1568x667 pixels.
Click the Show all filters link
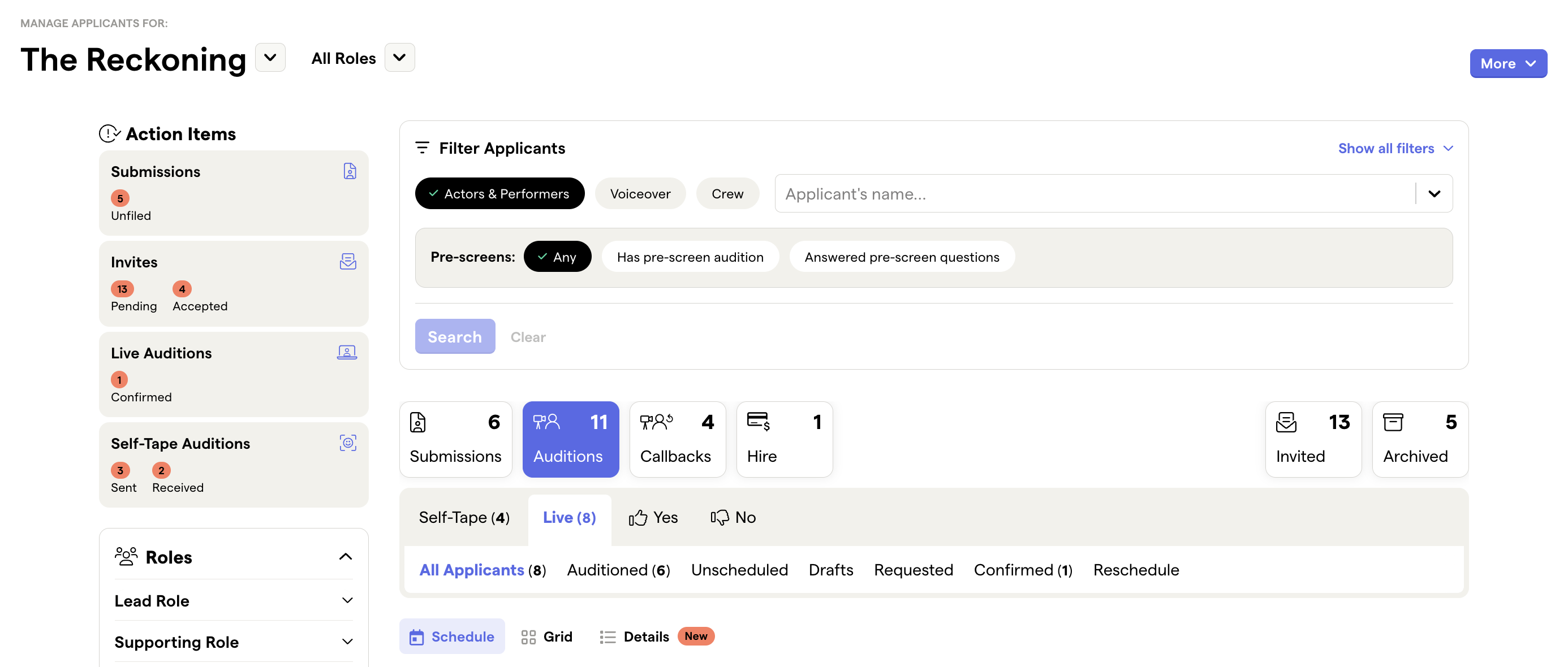tap(1394, 148)
